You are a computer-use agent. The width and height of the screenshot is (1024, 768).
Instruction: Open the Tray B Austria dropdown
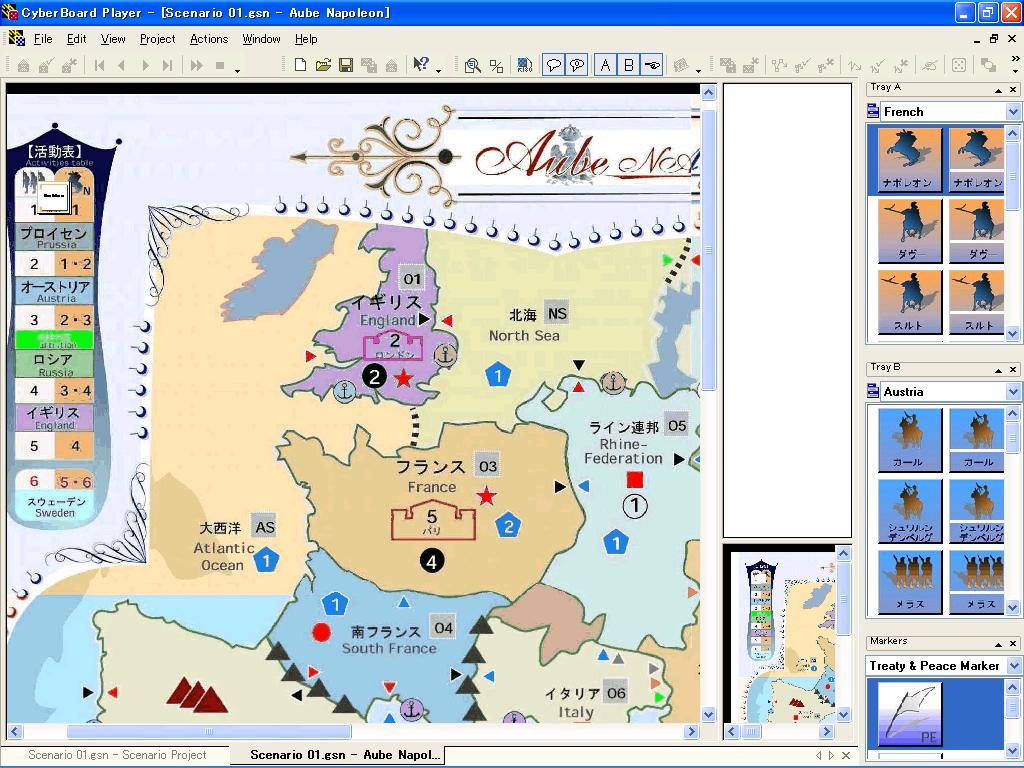click(1013, 392)
